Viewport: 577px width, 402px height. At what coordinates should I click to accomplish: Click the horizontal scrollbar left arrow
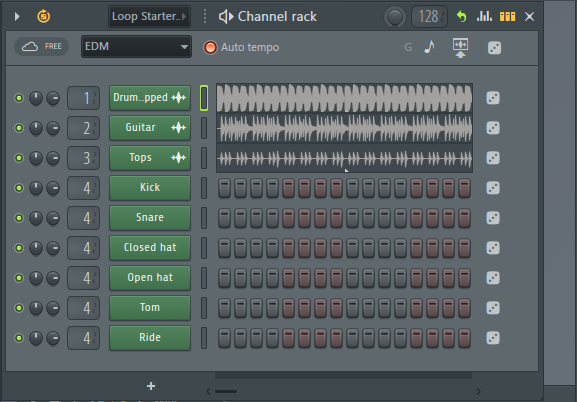tap(208, 391)
